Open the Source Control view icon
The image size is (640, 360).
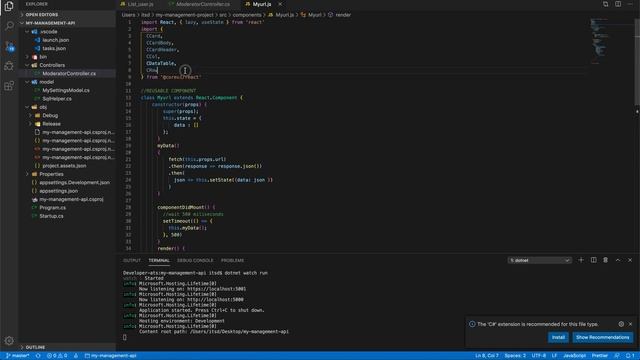coord(9,46)
